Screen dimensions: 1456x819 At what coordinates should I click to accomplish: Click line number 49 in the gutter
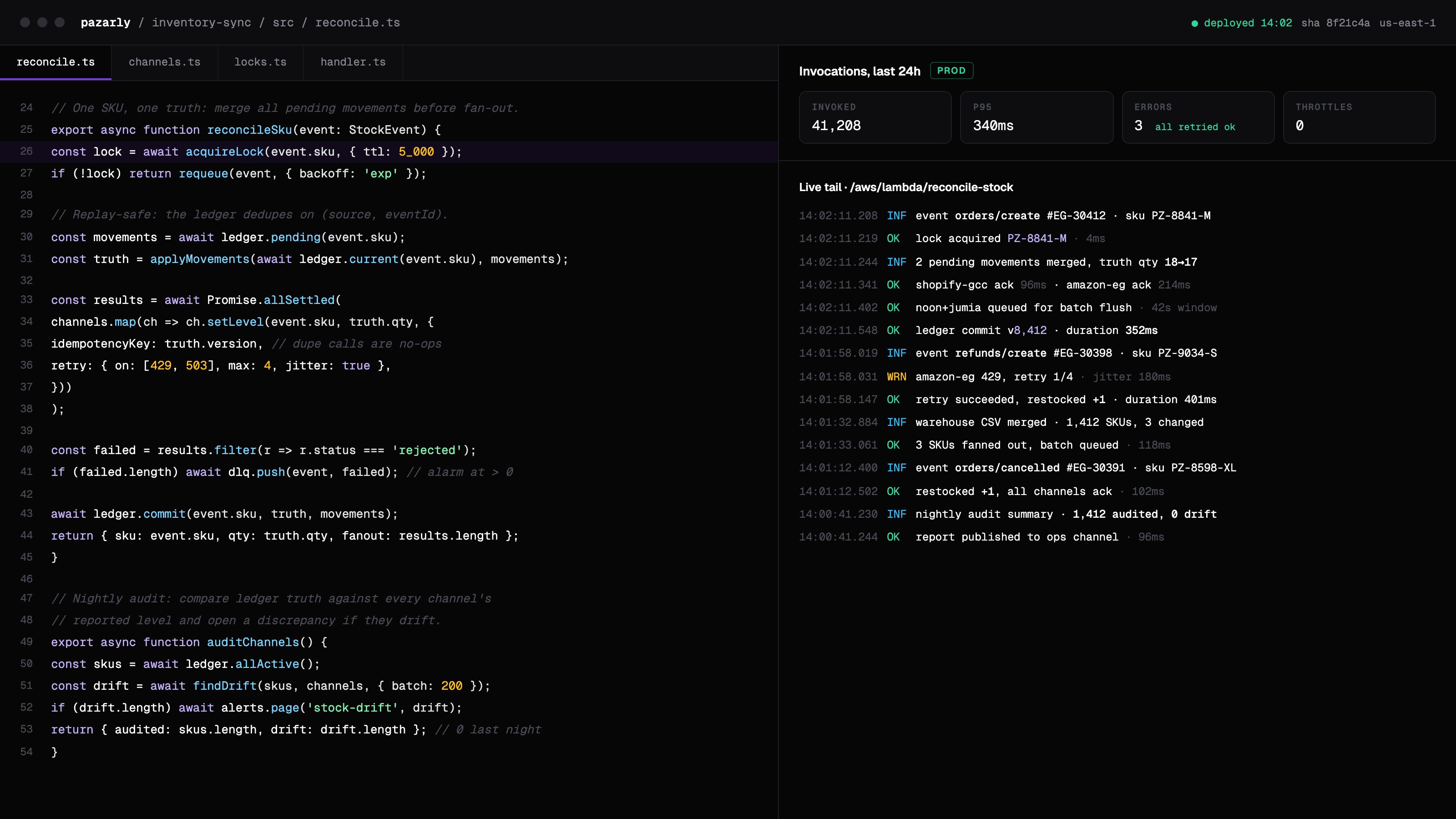click(x=26, y=642)
